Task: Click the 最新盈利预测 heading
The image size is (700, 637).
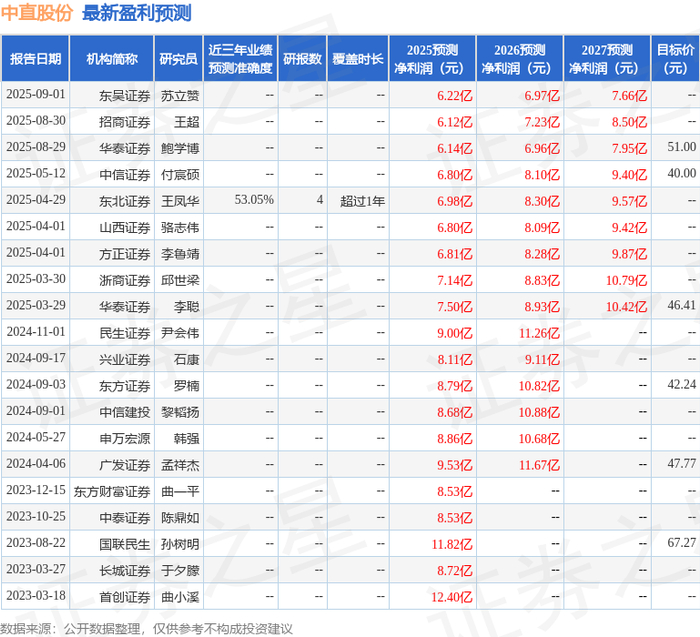Action: [137, 12]
